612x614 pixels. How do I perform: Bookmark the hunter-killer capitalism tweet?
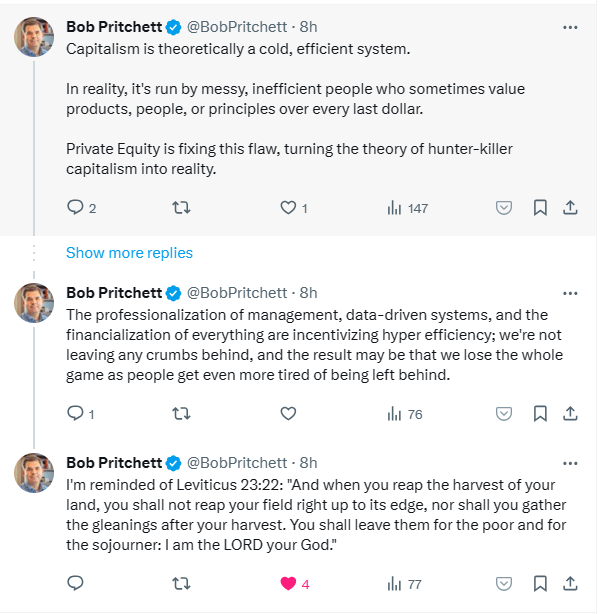click(x=540, y=208)
